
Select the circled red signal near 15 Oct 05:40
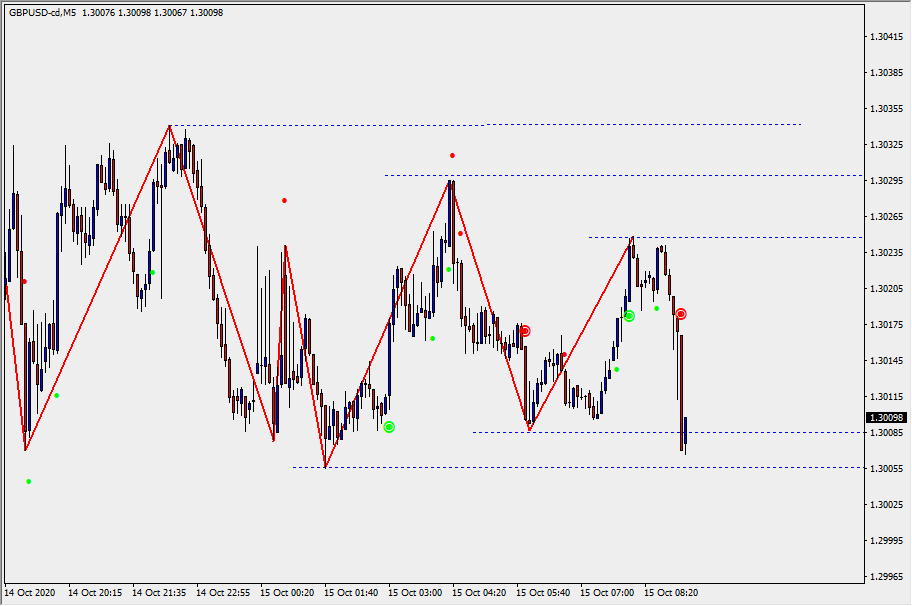pos(524,330)
